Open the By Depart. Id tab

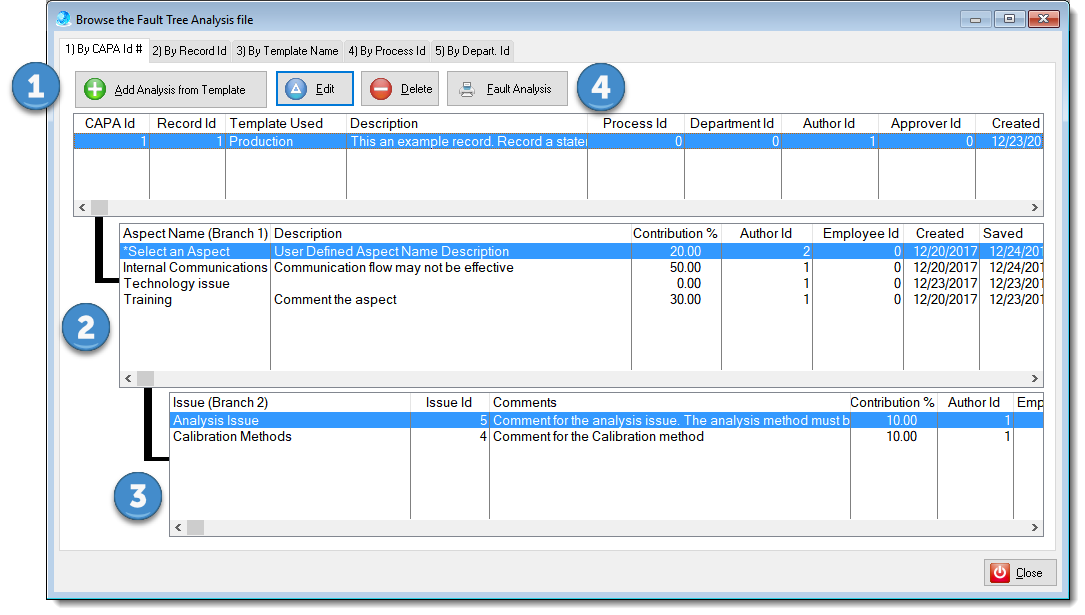tap(472, 50)
